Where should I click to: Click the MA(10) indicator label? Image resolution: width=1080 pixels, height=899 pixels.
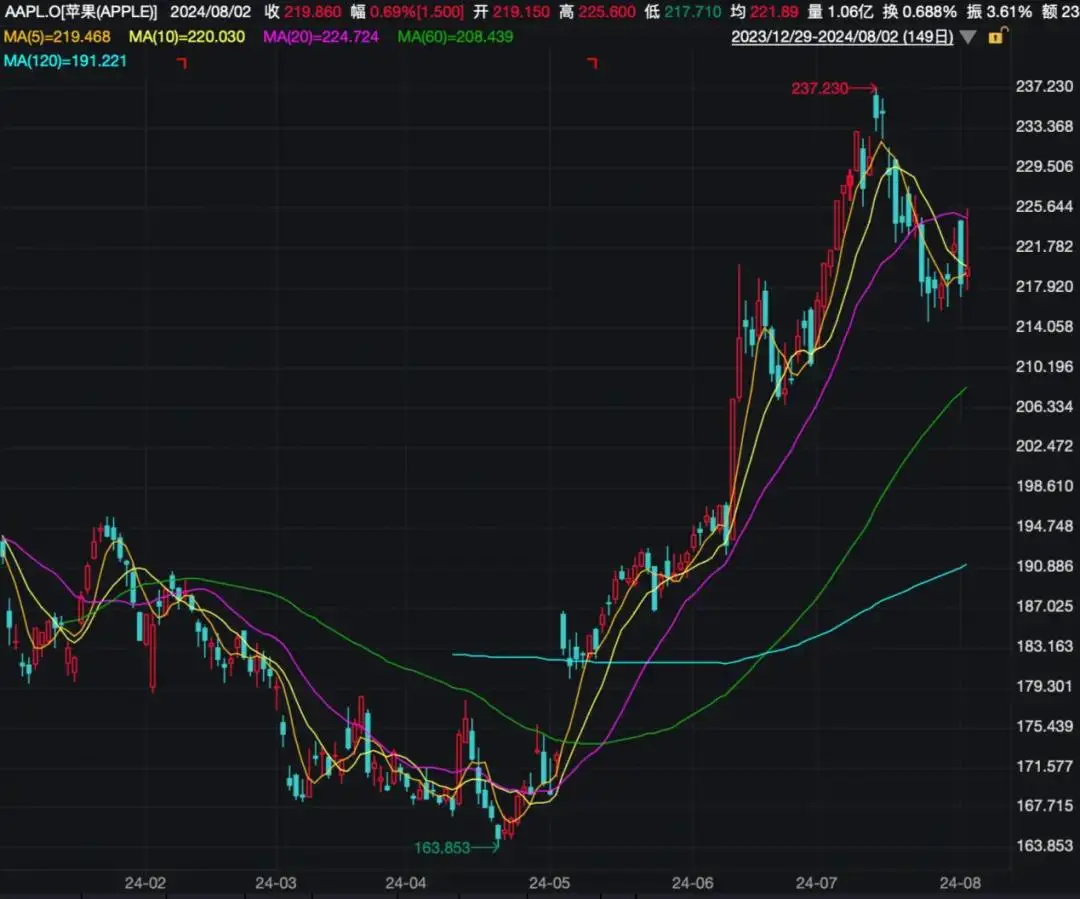coord(187,37)
